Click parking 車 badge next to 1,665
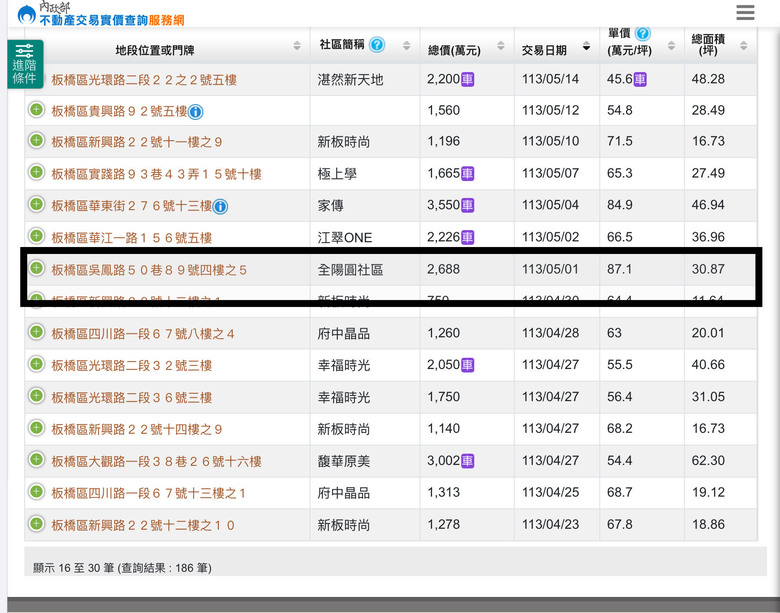Screen dimensions: 780x613 click(467, 174)
